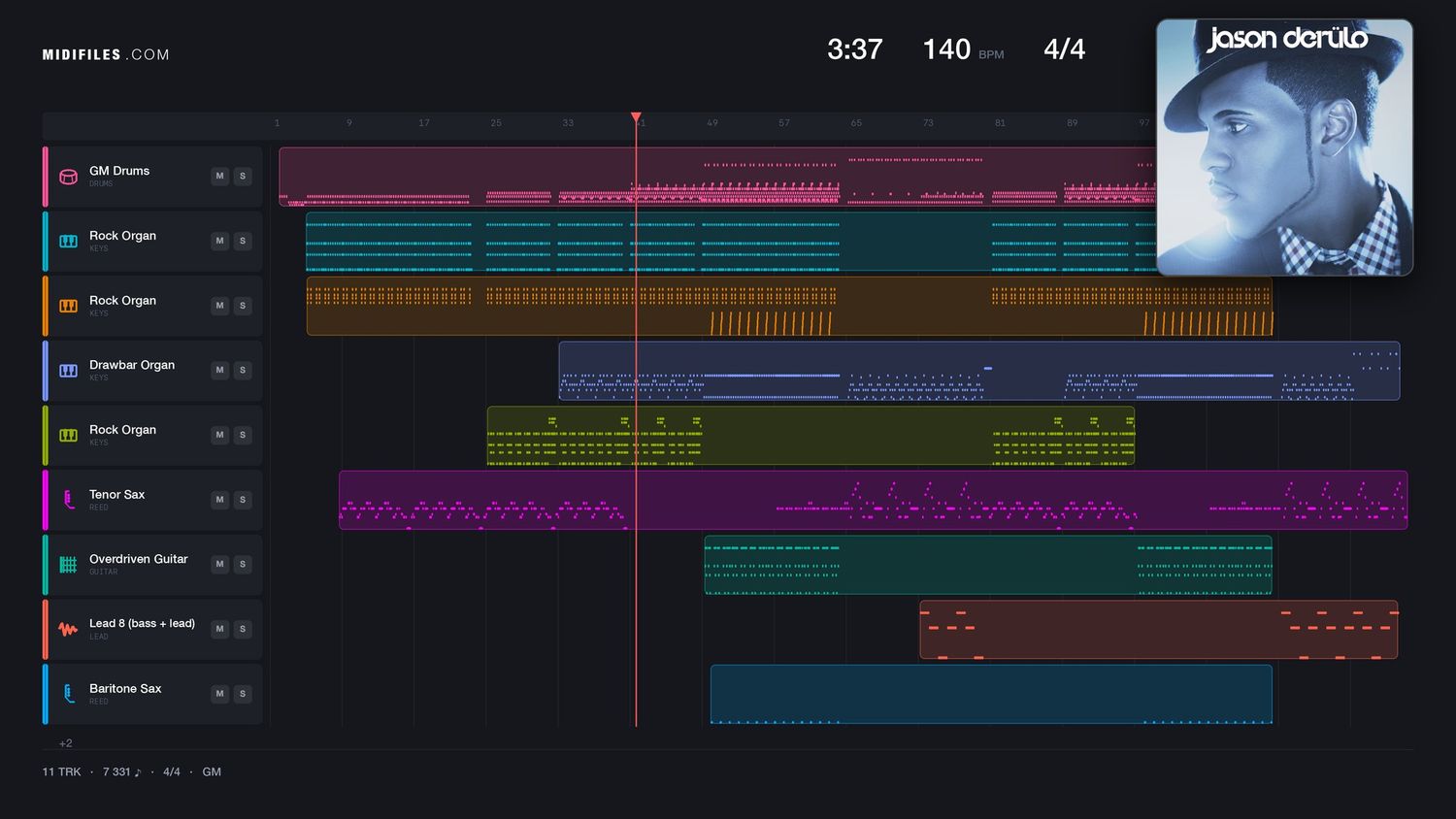Click the Lead 8 (bass + lead) name
The width and height of the screenshot is (1456, 819).
[x=142, y=623]
